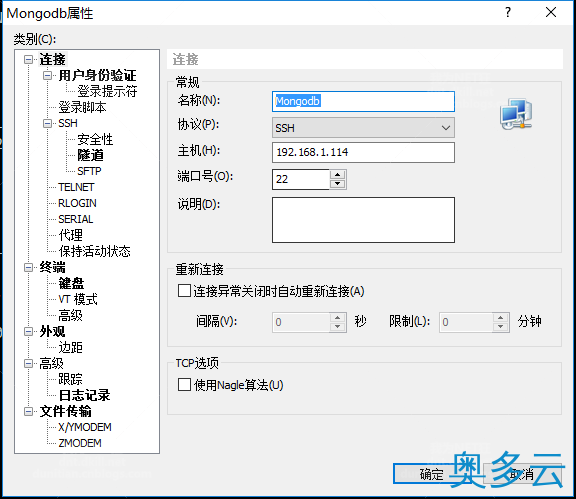Click the network computers session icon
The width and height of the screenshot is (576, 499).
click(x=516, y=114)
